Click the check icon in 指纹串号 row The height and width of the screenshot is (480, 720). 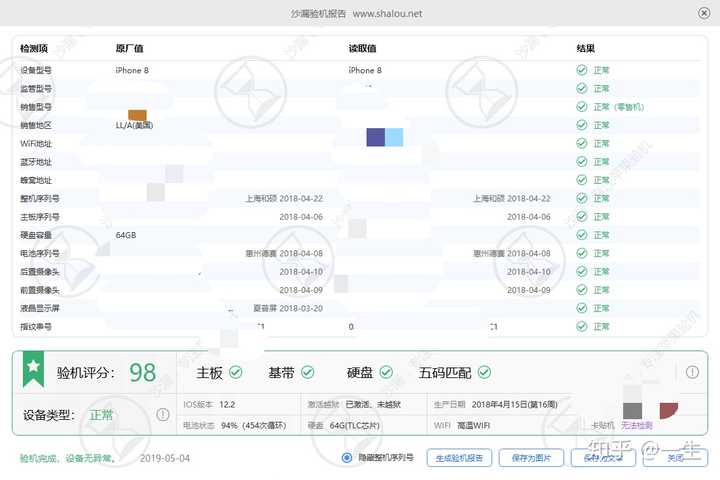[581, 326]
